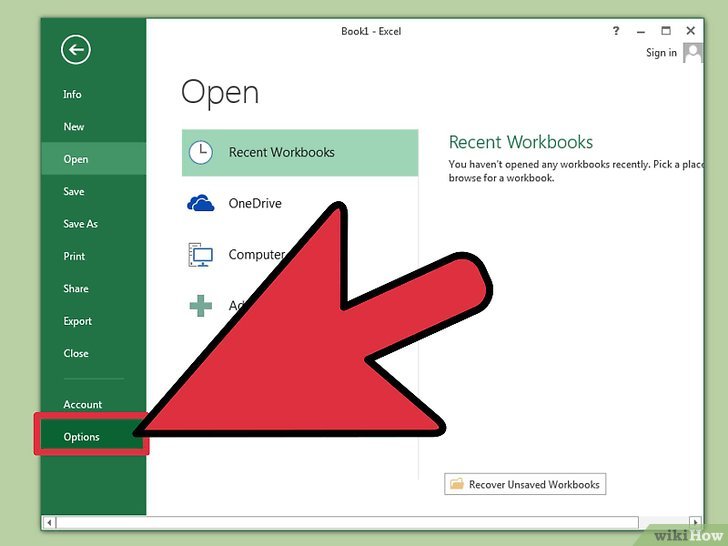Click the clock icon for Recent Workbooks
The image size is (728, 546).
201,152
